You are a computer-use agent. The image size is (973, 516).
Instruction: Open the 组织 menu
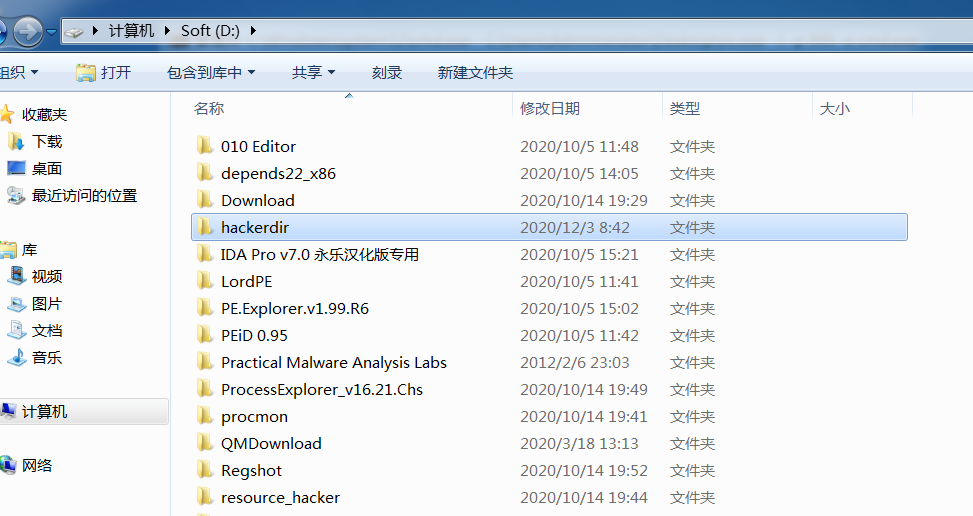[x=19, y=73]
